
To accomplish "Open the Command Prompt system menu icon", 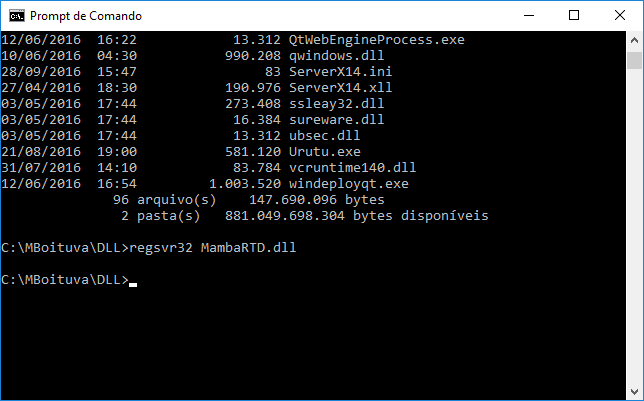I will [x=17, y=16].
